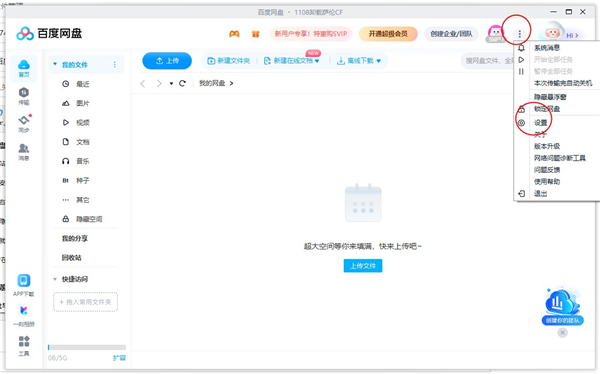Image resolution: width=600 pixels, height=374 pixels.
Task: Click 新建文件夹 new folder button
Action: point(228,61)
